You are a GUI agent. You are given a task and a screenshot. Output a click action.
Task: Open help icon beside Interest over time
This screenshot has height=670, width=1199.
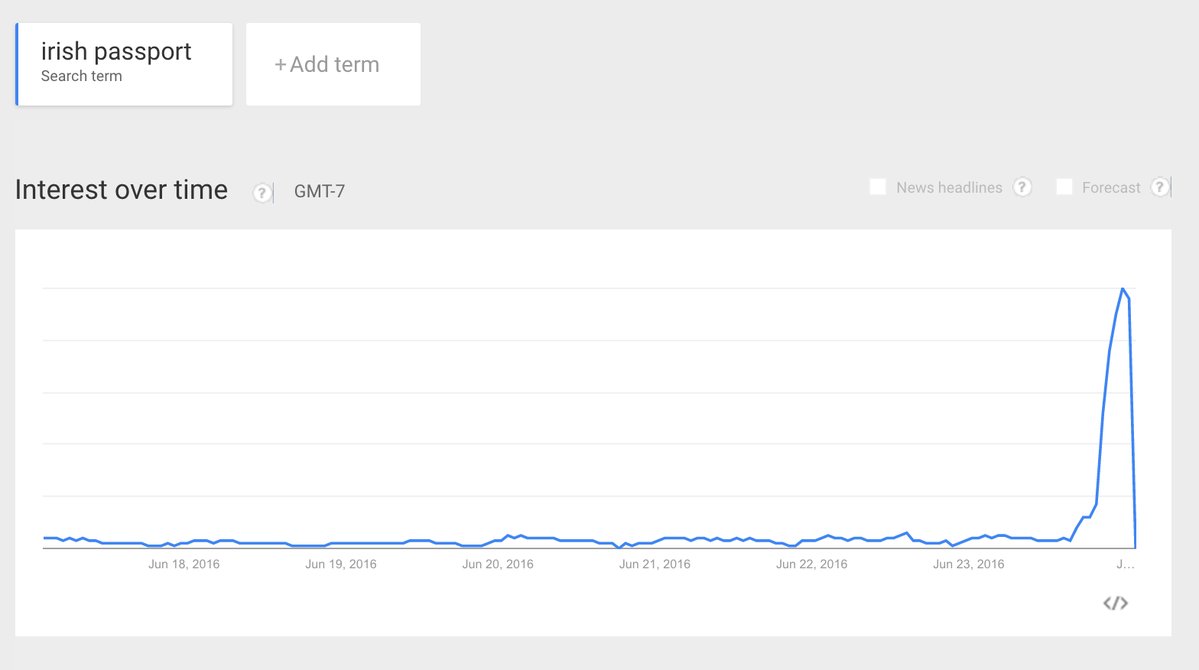262,193
